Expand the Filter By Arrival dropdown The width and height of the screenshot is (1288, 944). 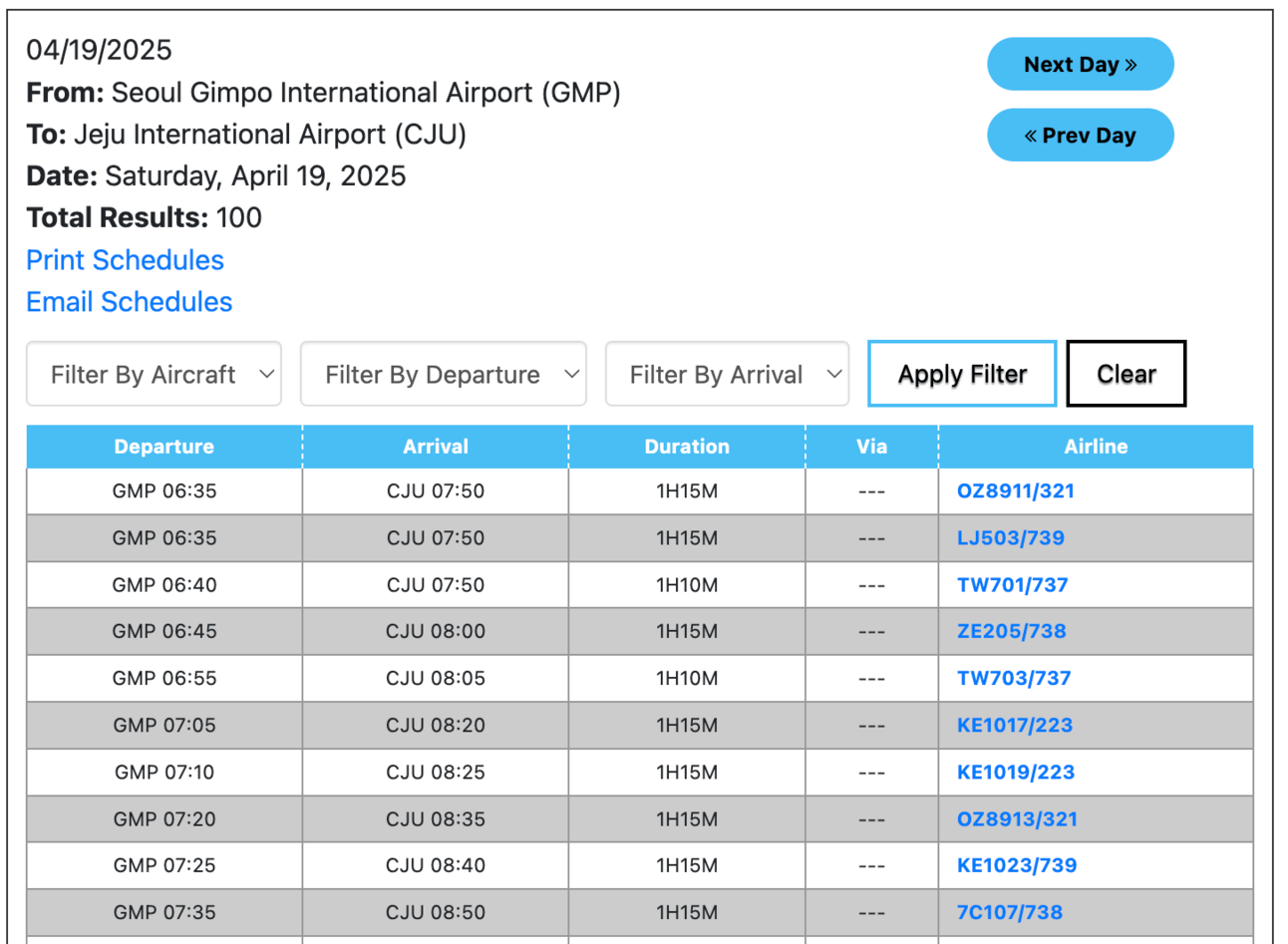pyautogui.click(x=727, y=375)
